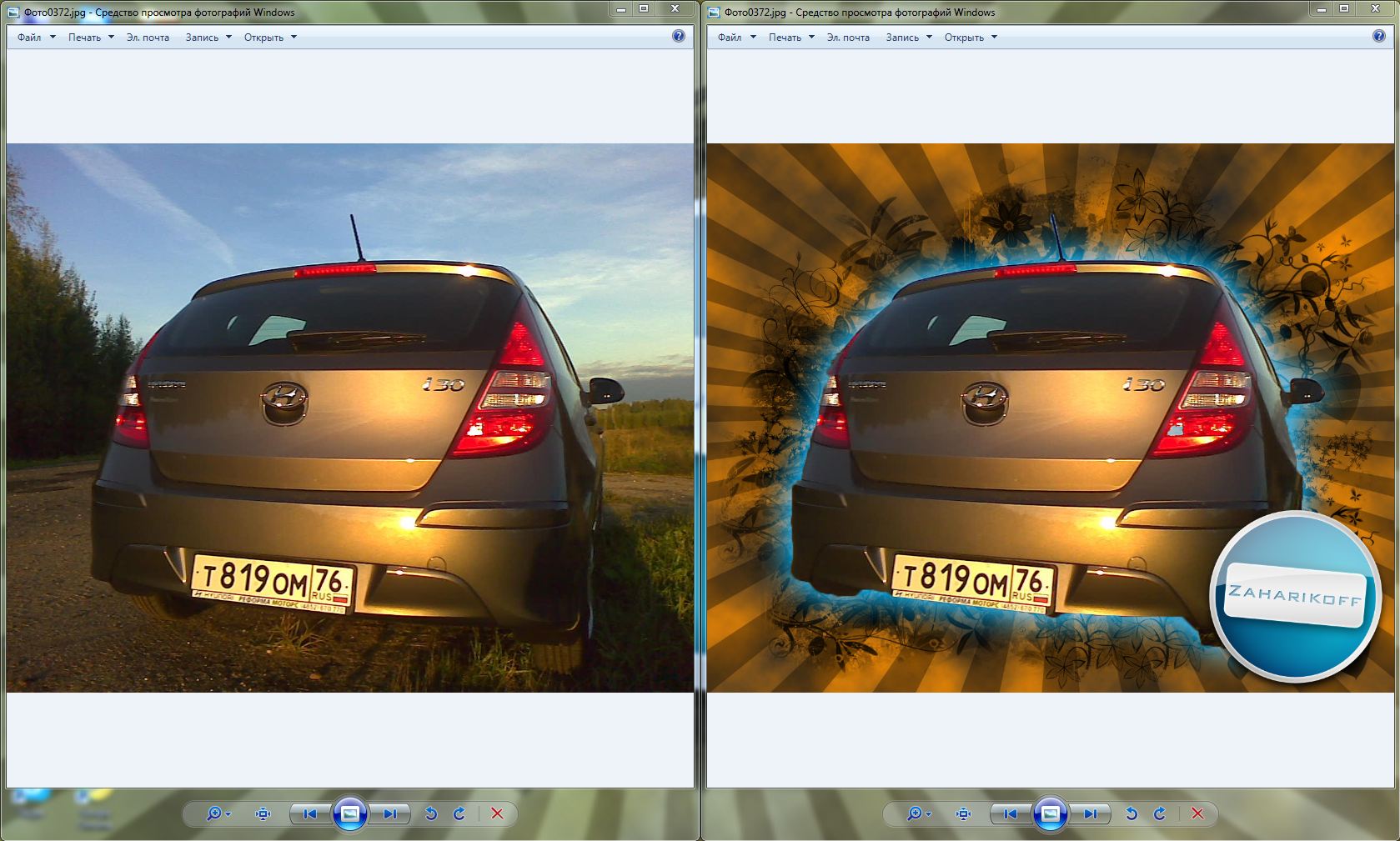Go to next photo in left viewer
Image resolution: width=1400 pixels, height=841 pixels.
click(x=389, y=813)
